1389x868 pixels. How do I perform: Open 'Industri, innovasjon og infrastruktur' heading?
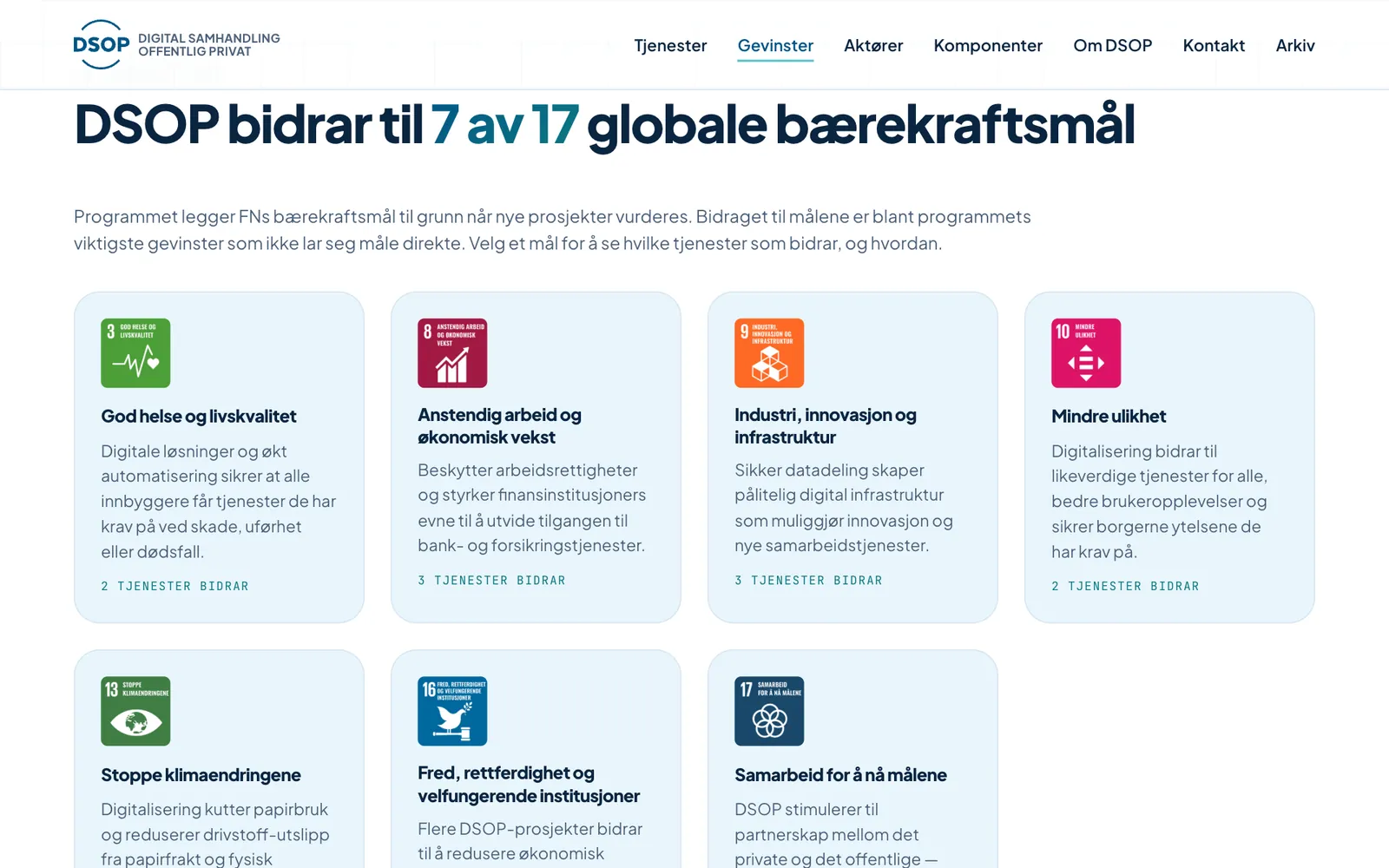(826, 426)
